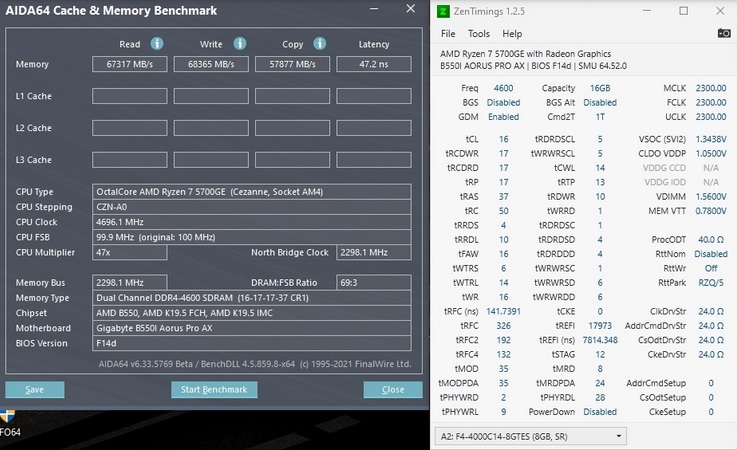737x450 pixels.
Task: Click the North Bridge Clock 2298.1 MHz value
Action: pos(374,253)
